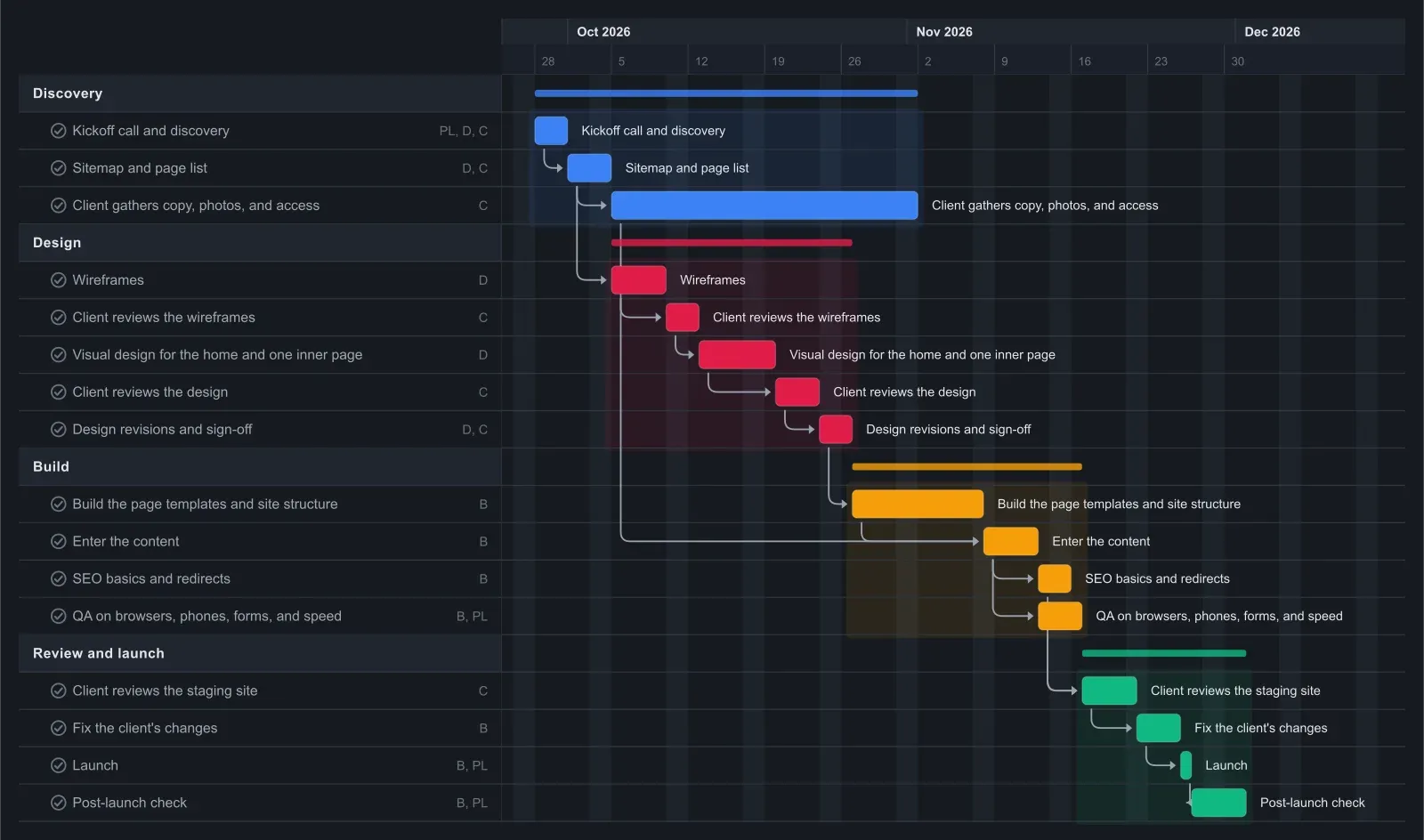The height and width of the screenshot is (840, 1424).
Task: Toggle the check icon beside Sitemap and page list
Action: (x=59, y=168)
